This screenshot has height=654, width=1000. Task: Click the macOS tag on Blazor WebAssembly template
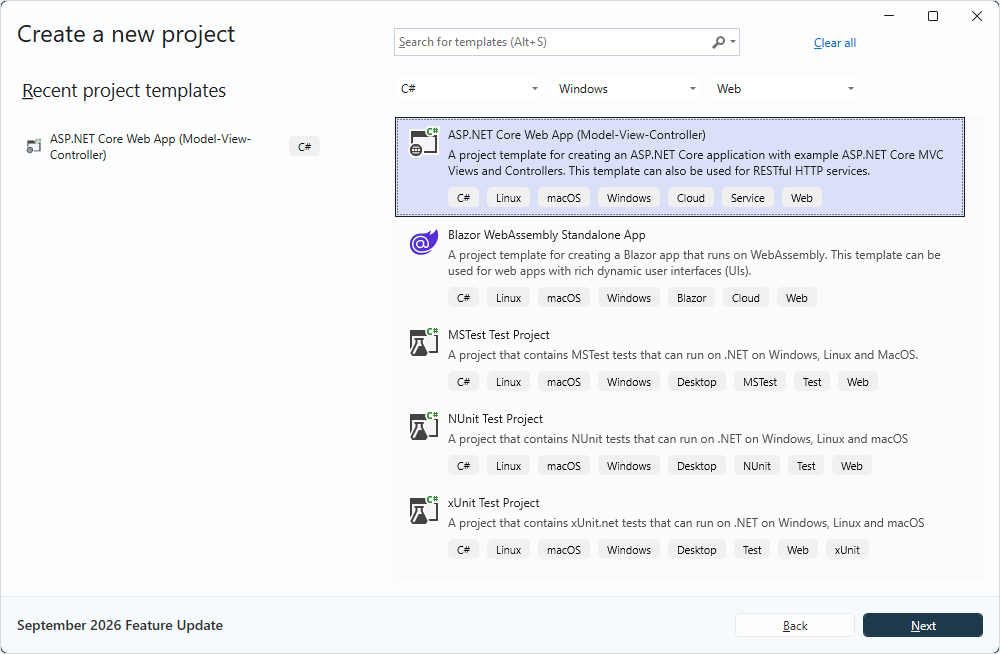(x=564, y=298)
